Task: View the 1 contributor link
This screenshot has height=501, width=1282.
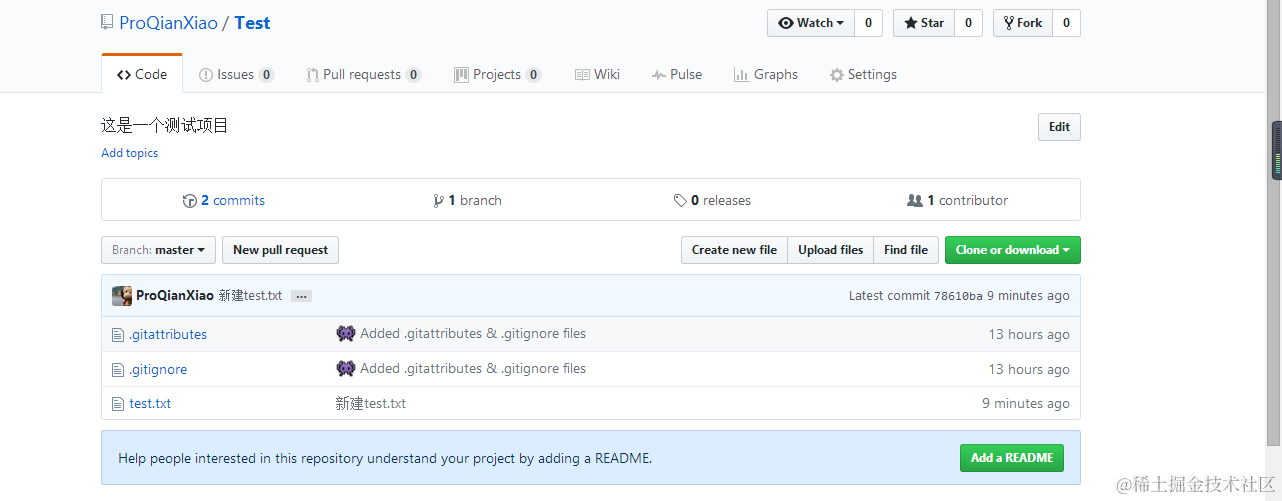Action: 957,200
